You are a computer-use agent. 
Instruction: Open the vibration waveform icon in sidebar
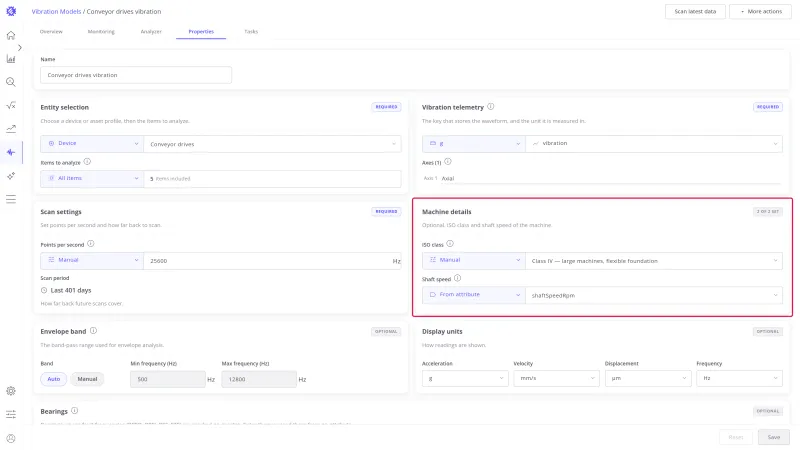coord(11,152)
